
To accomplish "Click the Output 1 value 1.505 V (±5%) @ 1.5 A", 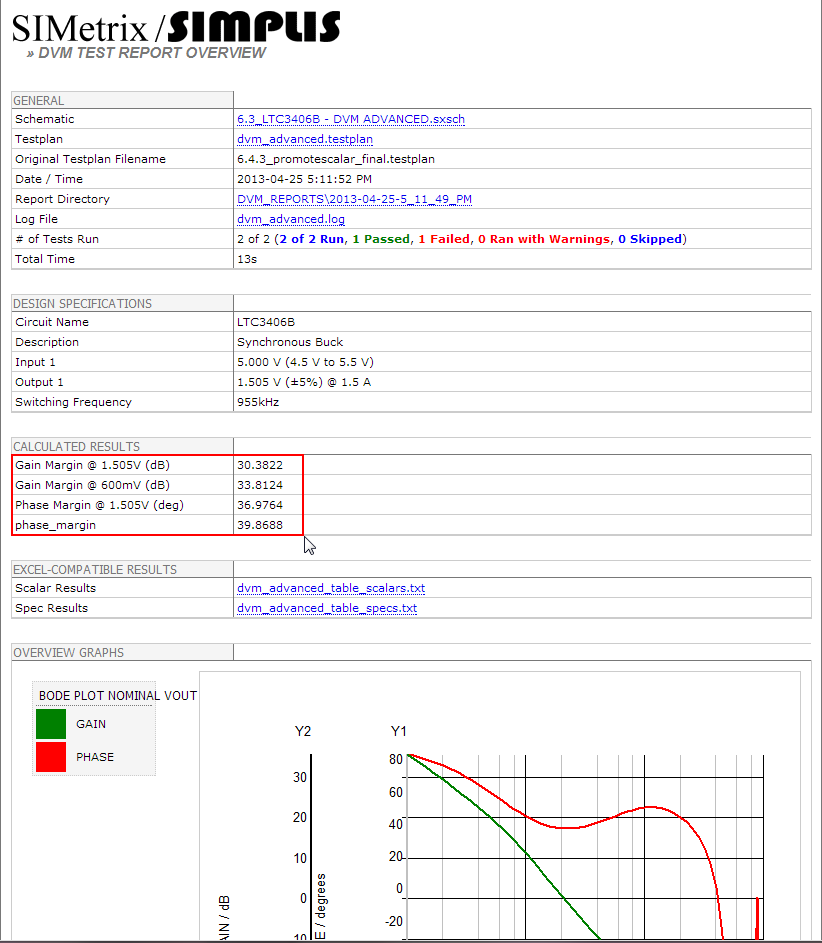I will (304, 382).
